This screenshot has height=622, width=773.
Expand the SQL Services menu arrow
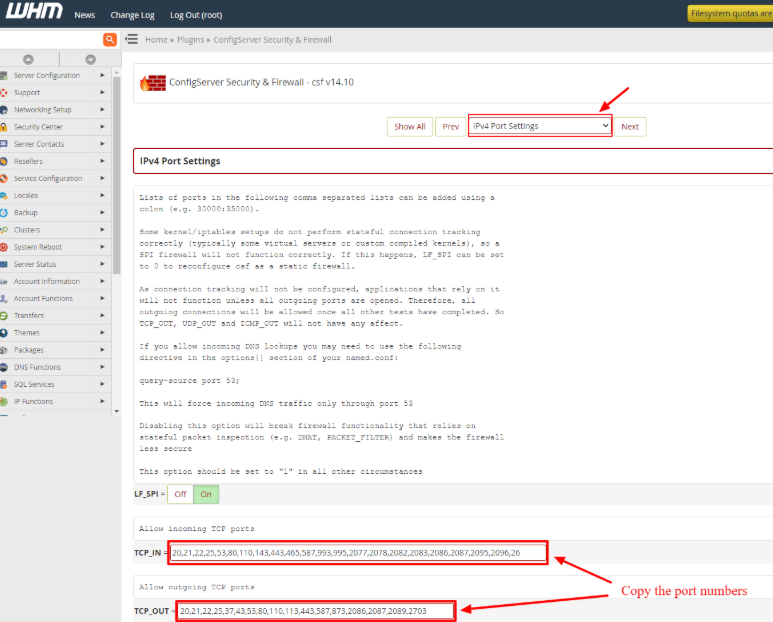point(103,384)
